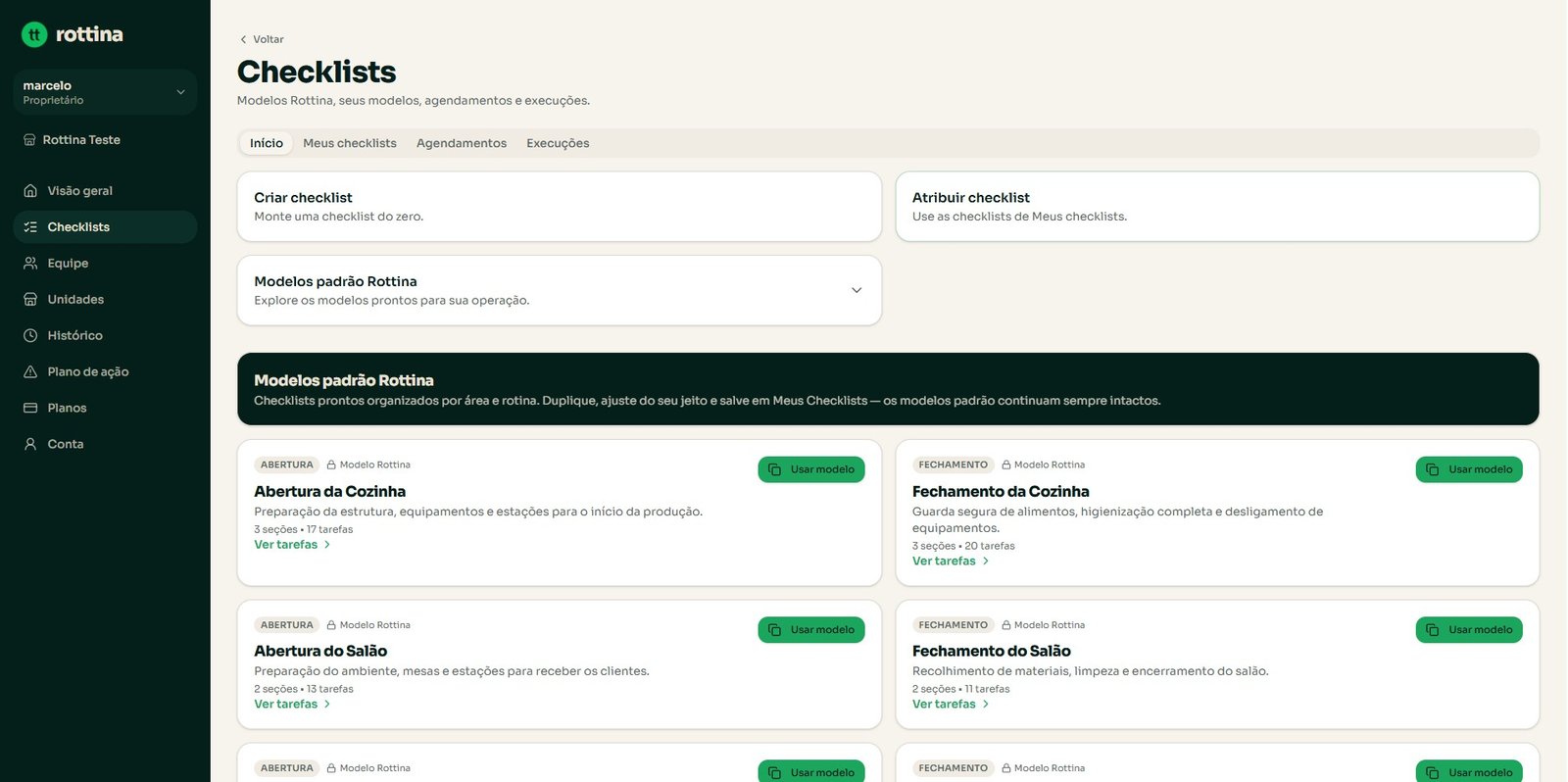This screenshot has height=782, width=1568.
Task: Click the ABERTURA tag on Abertura da Cozinha
Action: [287, 465]
